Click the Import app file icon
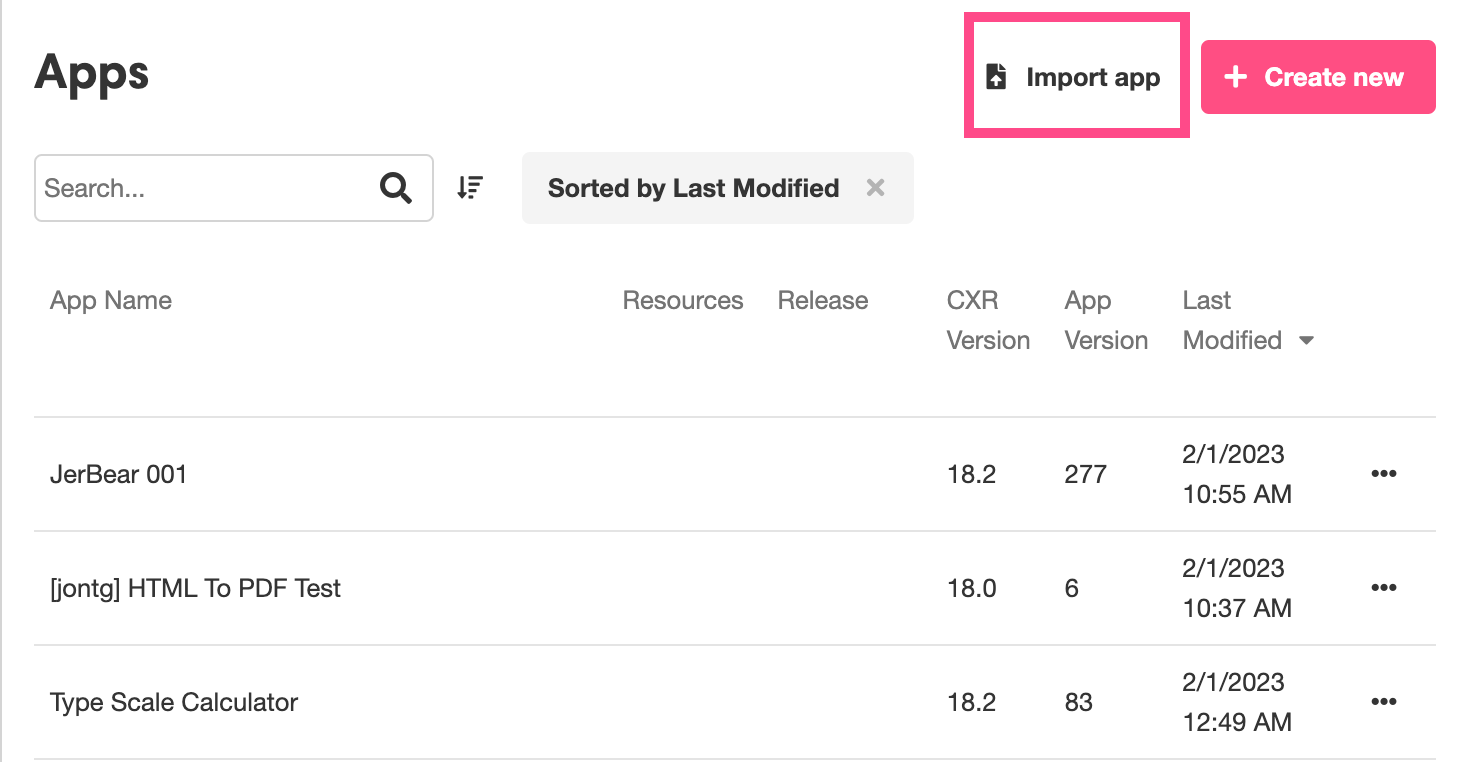Image resolution: width=1460 pixels, height=762 pixels. tap(996, 77)
